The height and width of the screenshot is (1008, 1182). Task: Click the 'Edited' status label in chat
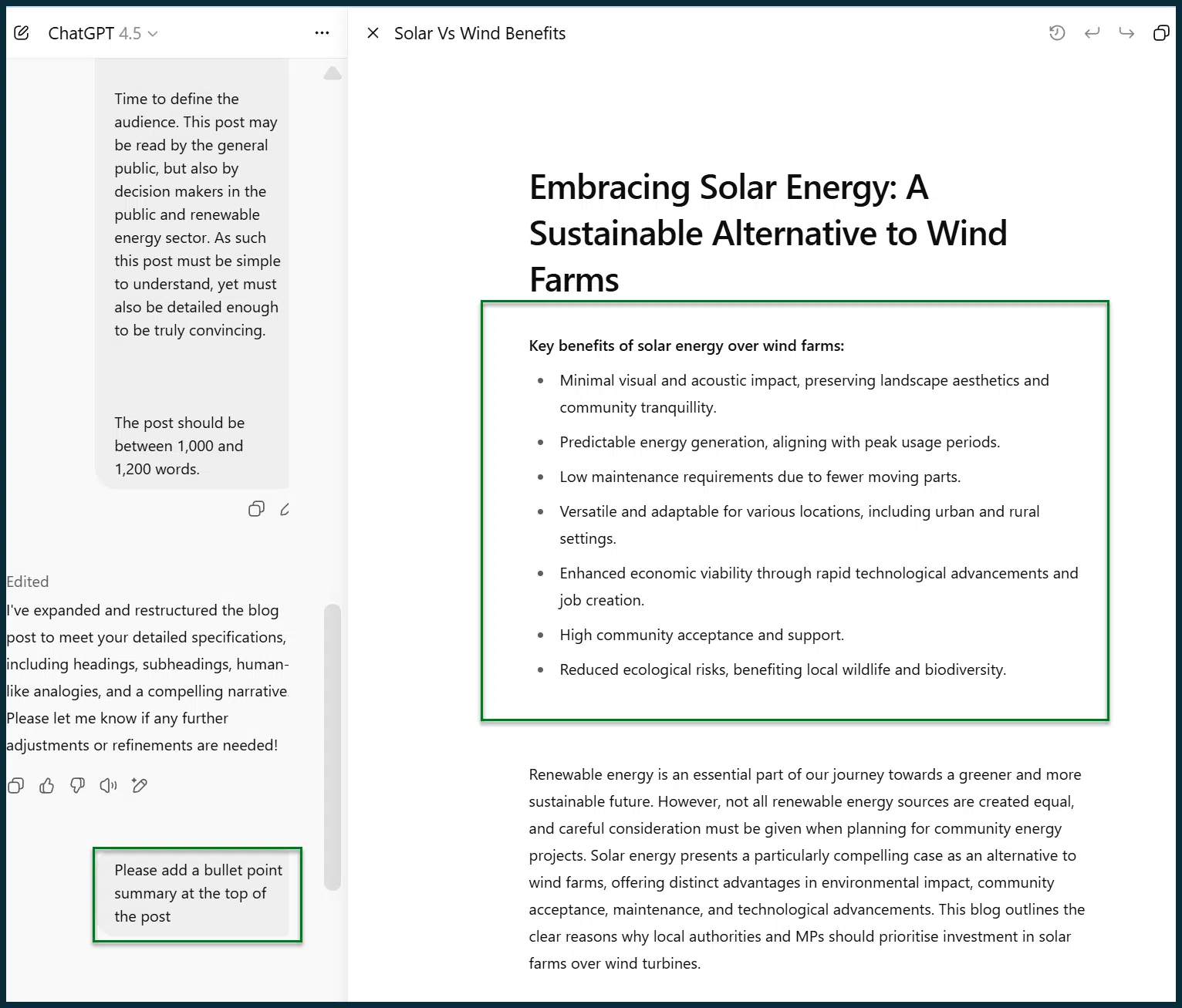[x=28, y=582]
